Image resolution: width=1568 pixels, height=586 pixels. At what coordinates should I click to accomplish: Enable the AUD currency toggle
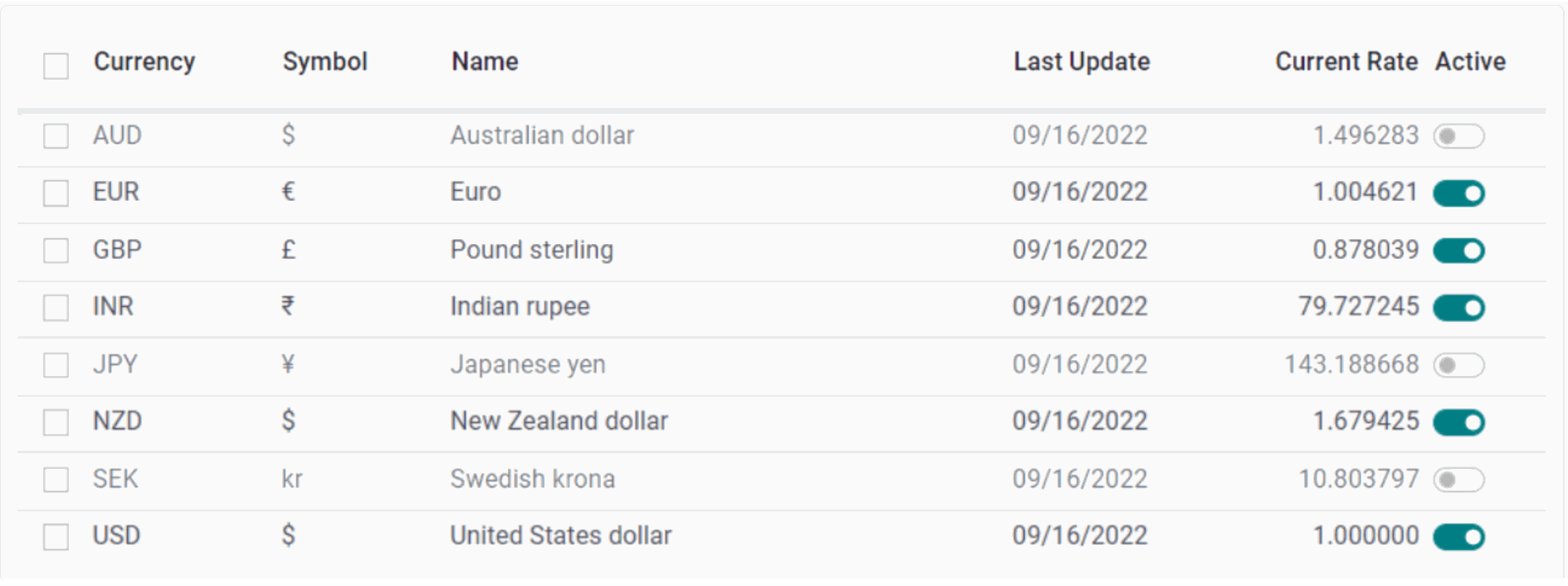click(1458, 136)
